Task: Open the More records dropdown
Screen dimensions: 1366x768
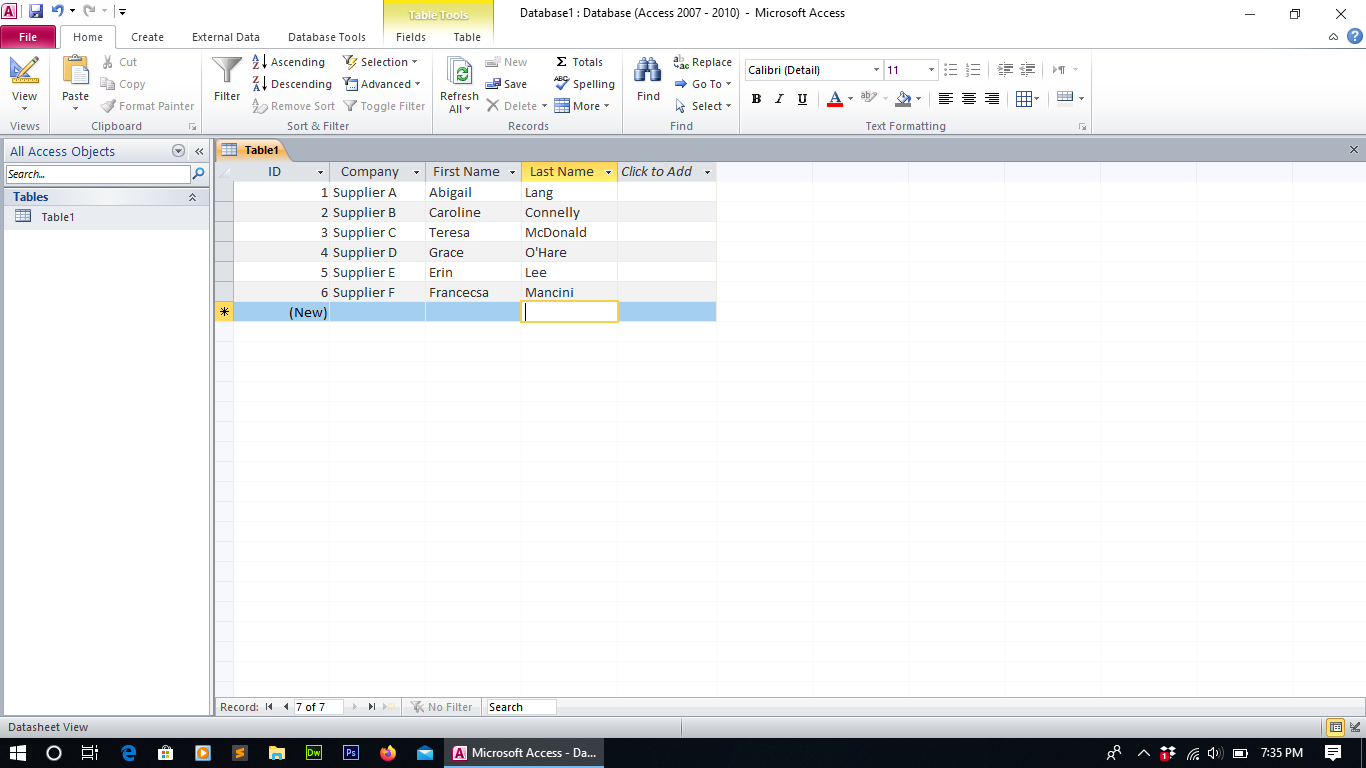Action: tap(582, 106)
